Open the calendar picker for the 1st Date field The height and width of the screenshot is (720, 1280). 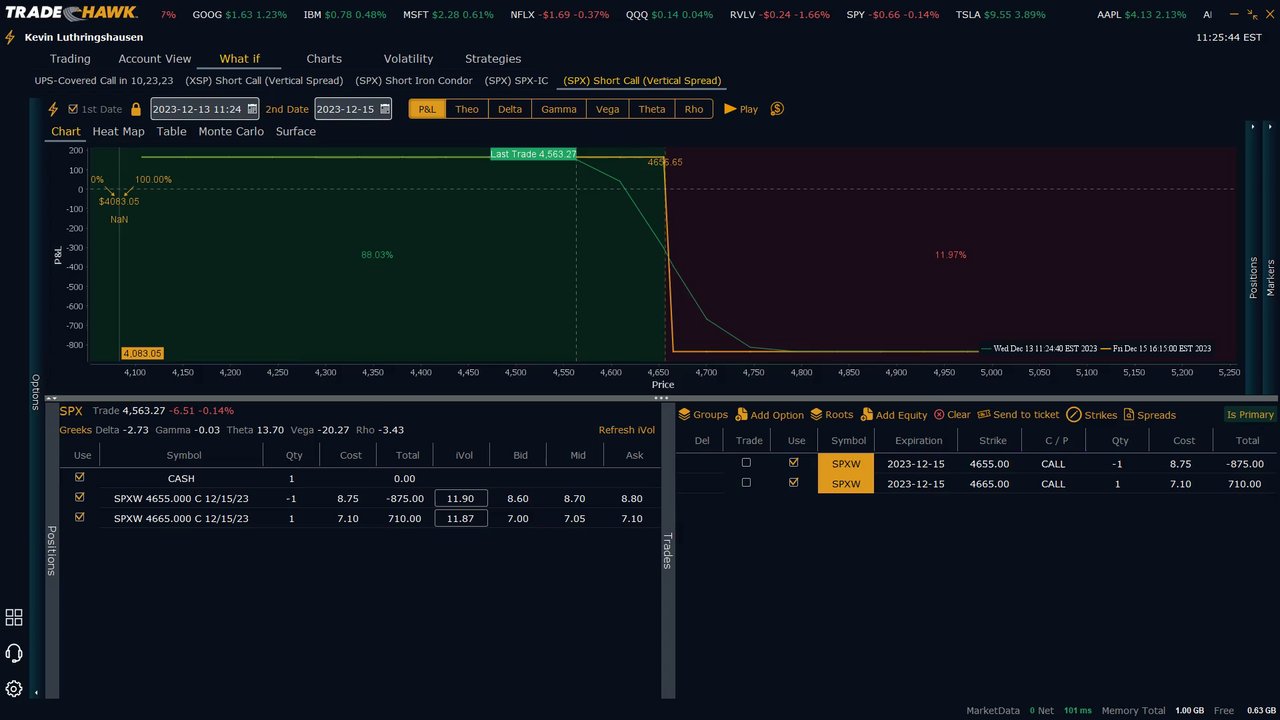pyautogui.click(x=252, y=109)
